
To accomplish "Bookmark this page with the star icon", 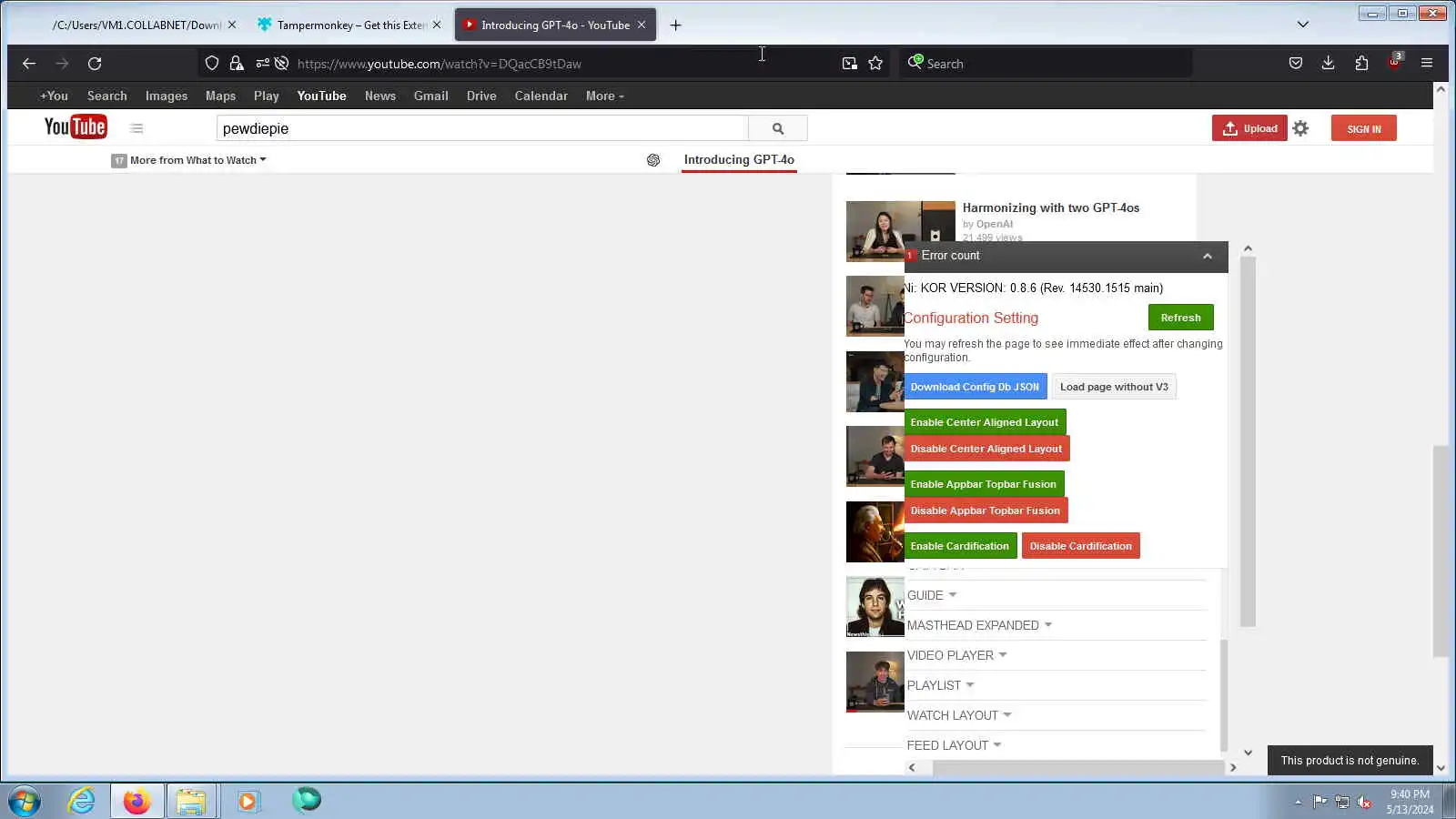I will click(875, 64).
